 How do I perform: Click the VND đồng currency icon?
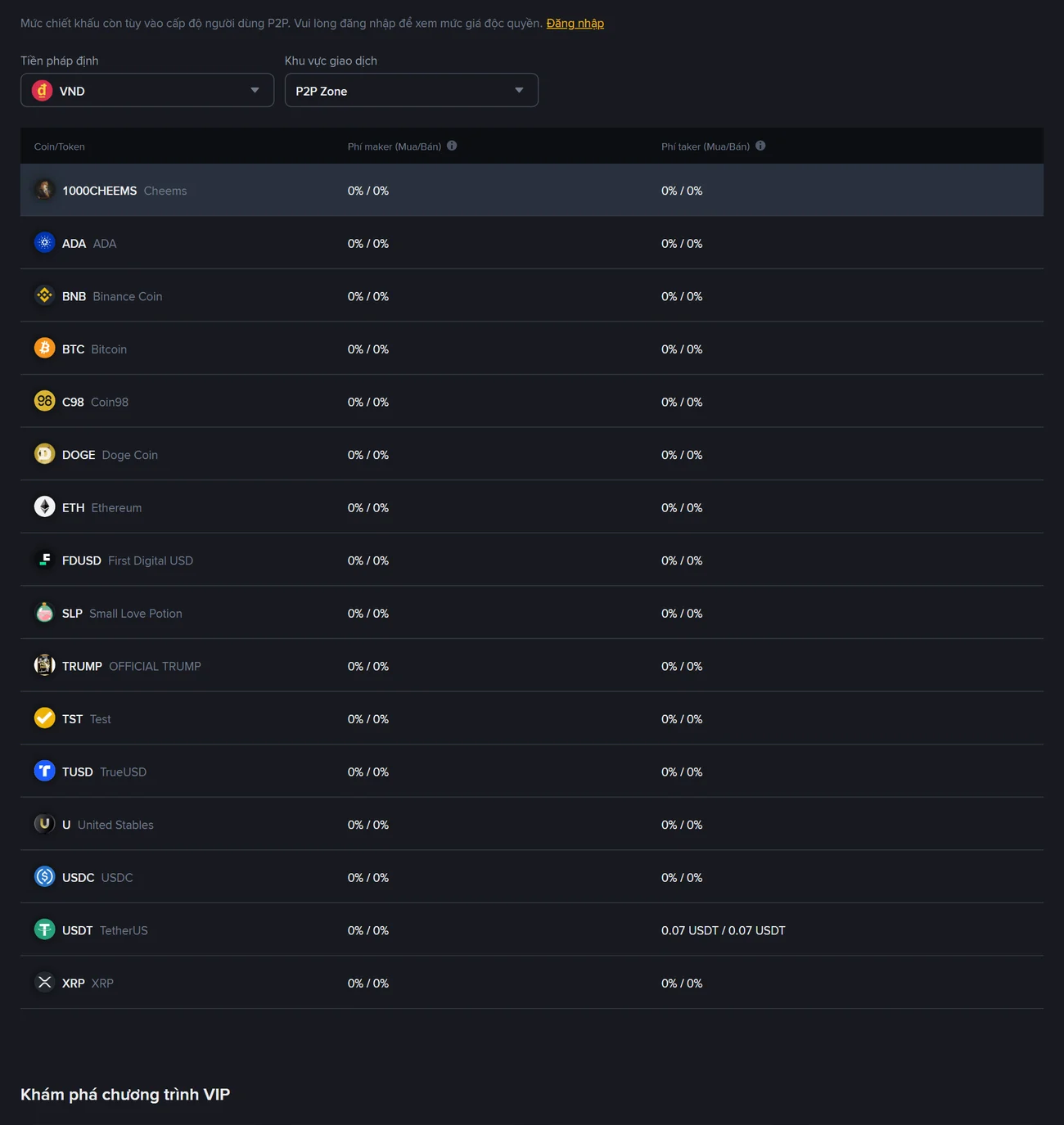point(43,90)
